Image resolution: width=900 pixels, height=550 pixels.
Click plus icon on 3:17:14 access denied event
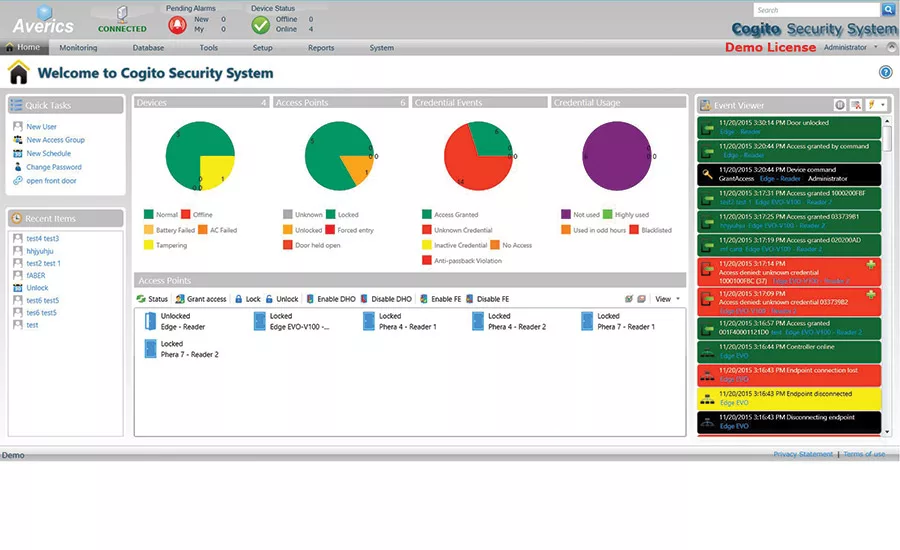[x=871, y=265]
